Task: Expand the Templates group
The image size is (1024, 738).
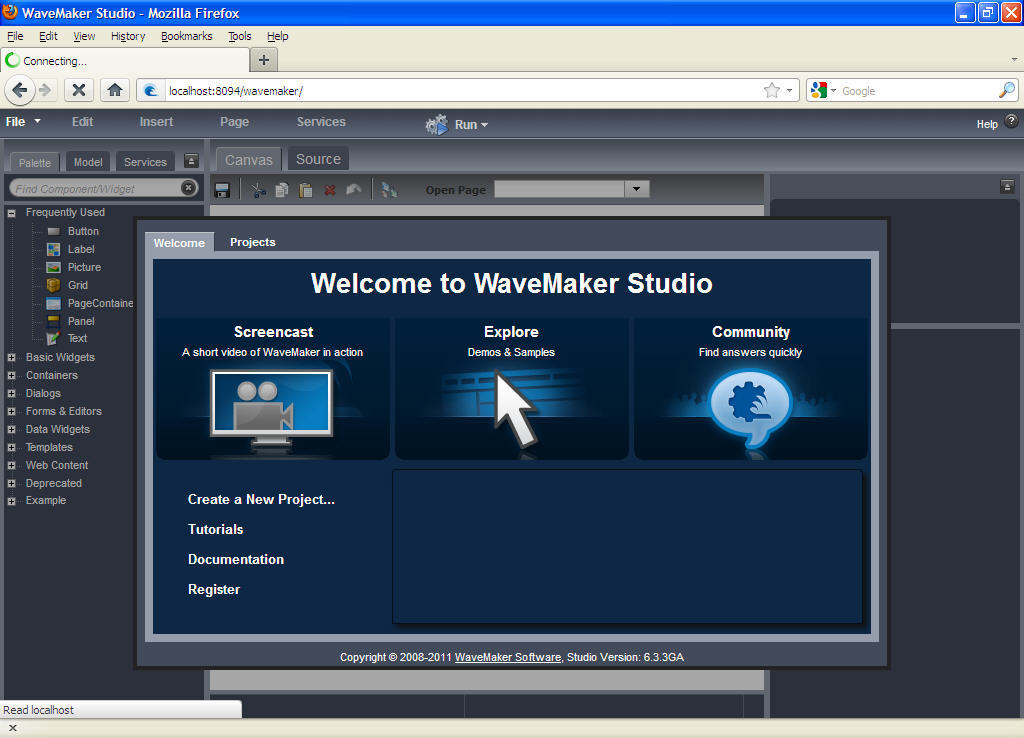Action: point(11,447)
